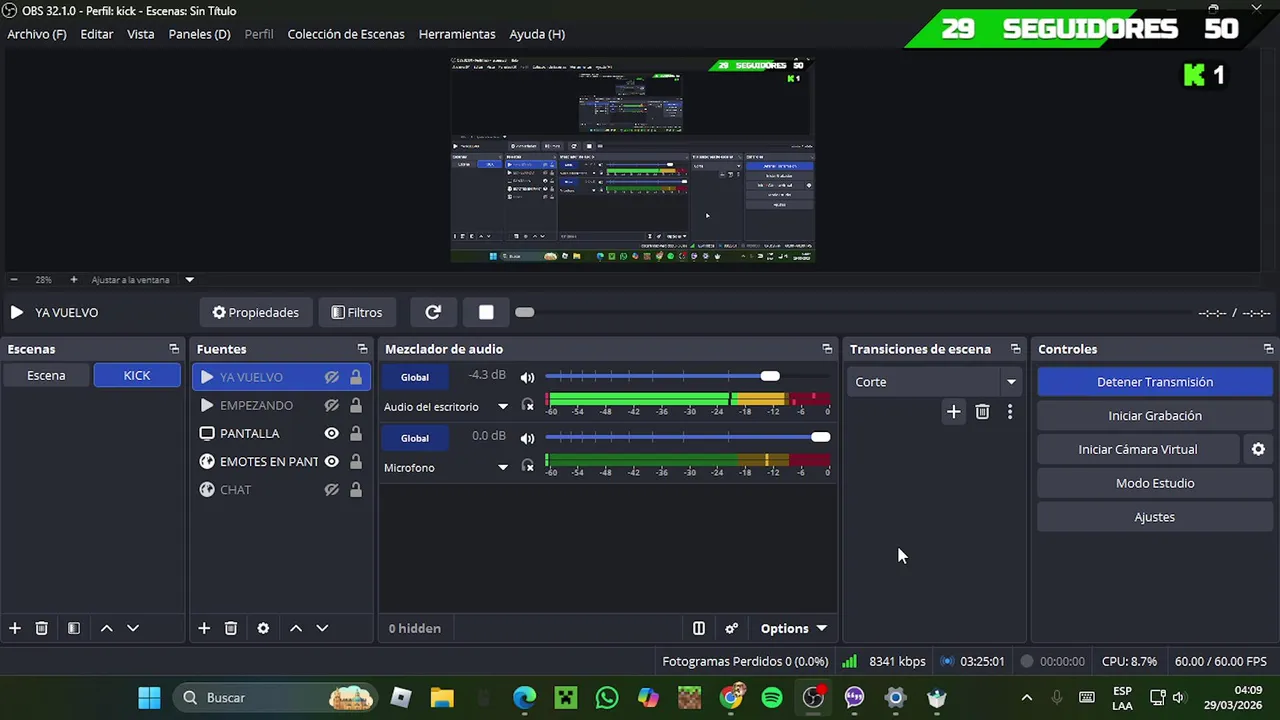Toggle visibility of YA VUELVO source
The height and width of the screenshot is (720, 1280).
[x=331, y=377]
